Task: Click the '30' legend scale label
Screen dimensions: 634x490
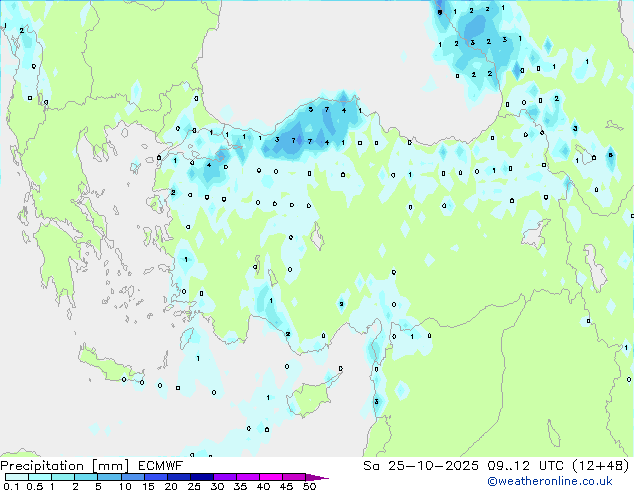Action: (217, 486)
